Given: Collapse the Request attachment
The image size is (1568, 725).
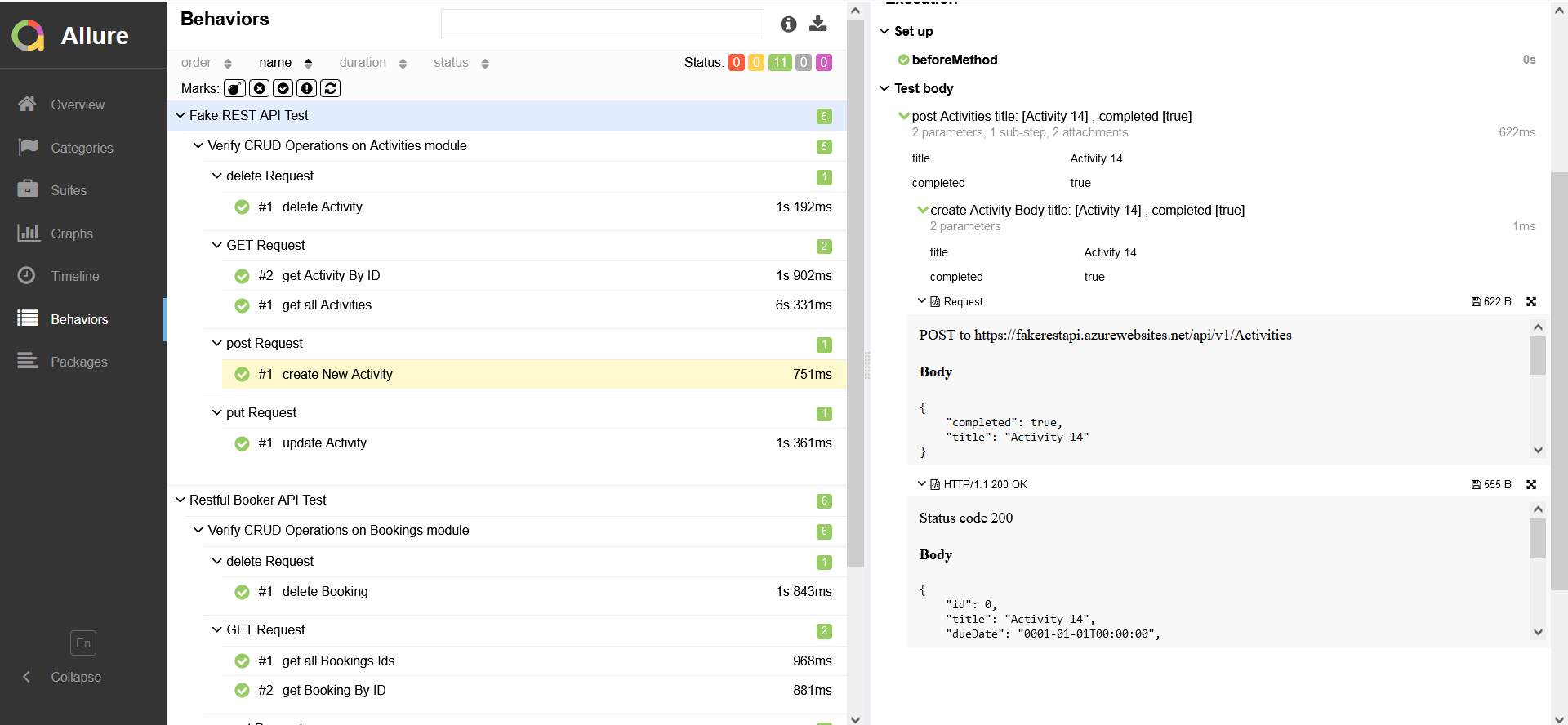Looking at the screenshot, I should (x=922, y=301).
